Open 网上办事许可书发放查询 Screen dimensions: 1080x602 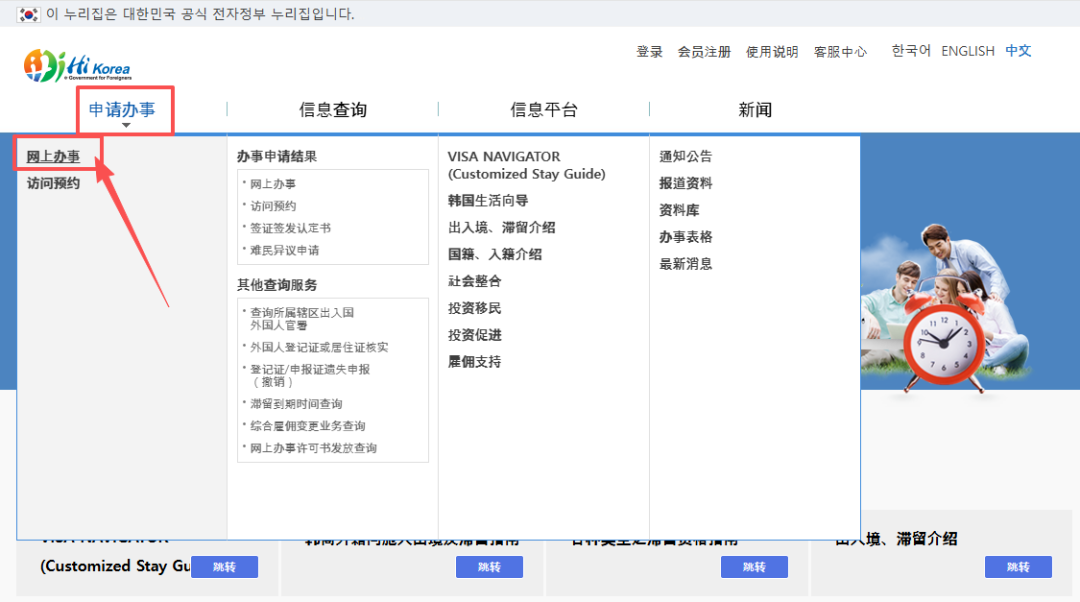click(313, 448)
